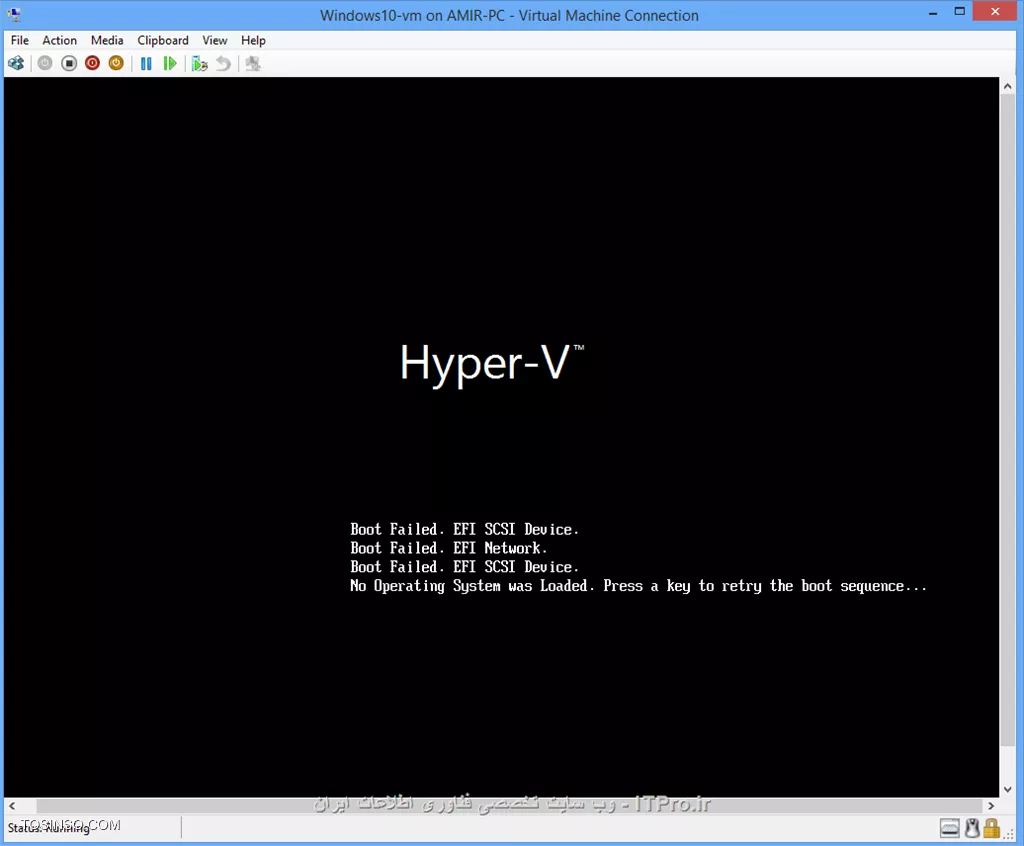Viewport: 1024px width, 846px height.
Task: Open the Action menu
Action: click(59, 41)
